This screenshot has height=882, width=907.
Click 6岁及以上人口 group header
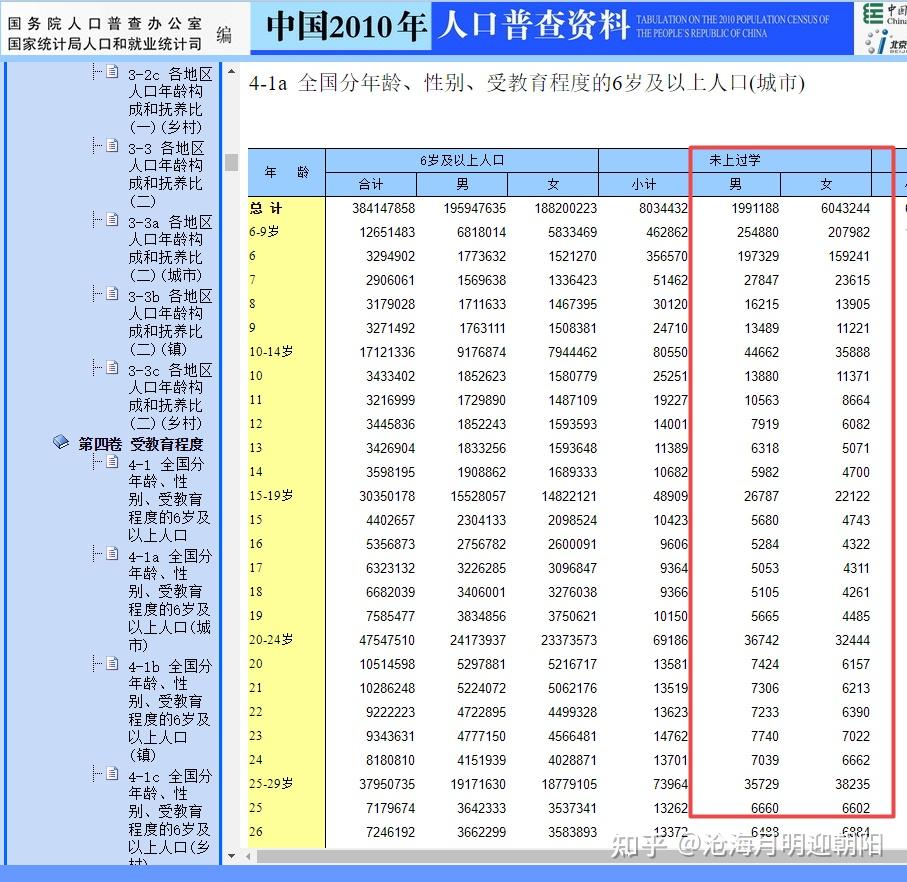tap(462, 160)
